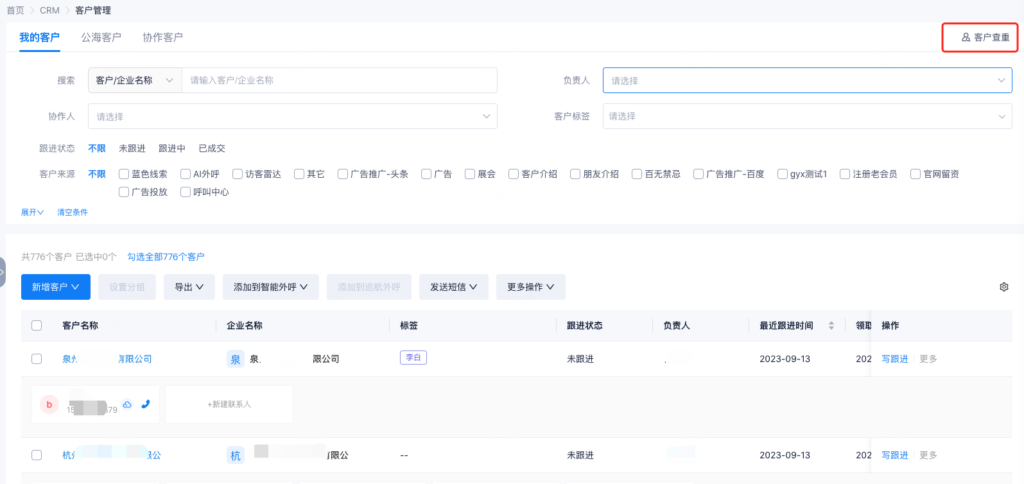This screenshot has width=1024, height=484.
Task: Click the 杭 company avatar badge
Action: (236, 455)
